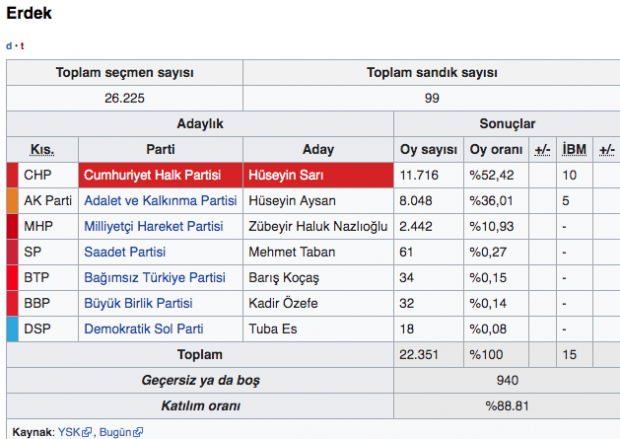Image resolution: width=620 pixels, height=439 pixels.
Task: Click the external link icon after Bugün
Action: [x=138, y=432]
